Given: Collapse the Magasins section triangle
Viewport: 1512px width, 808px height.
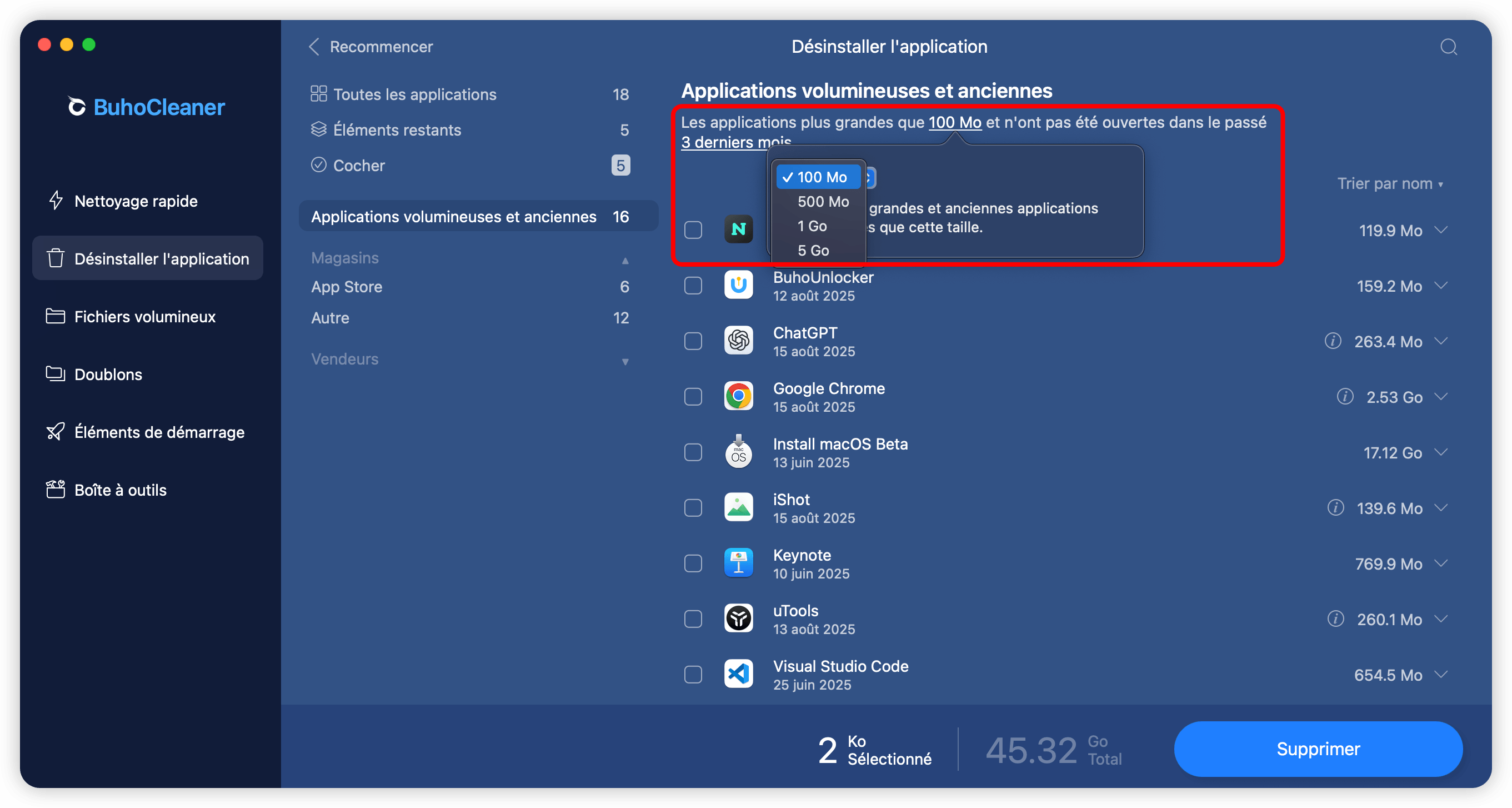Looking at the screenshot, I should click(x=625, y=260).
